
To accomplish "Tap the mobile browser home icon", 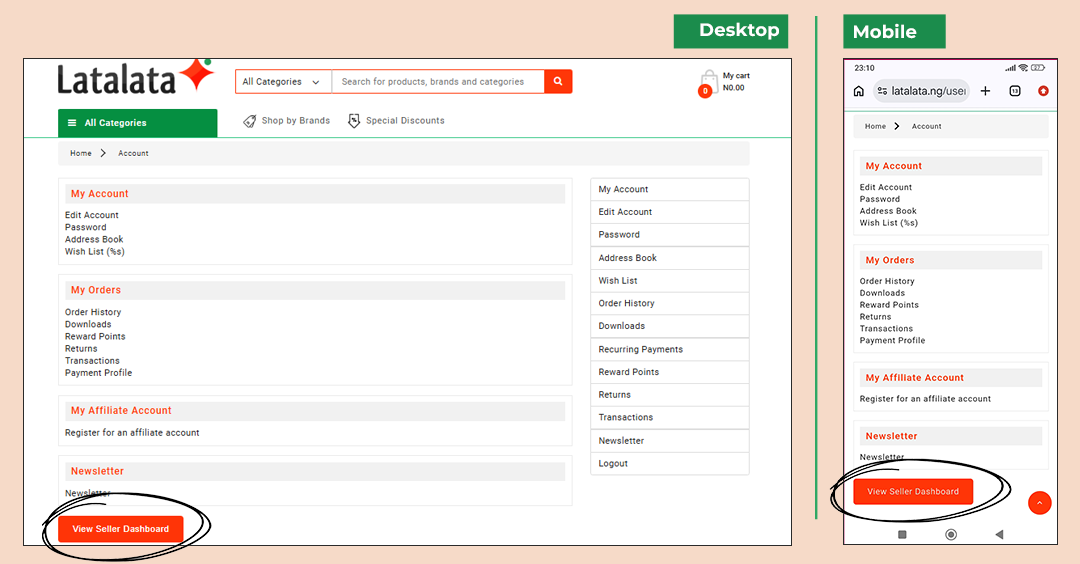I will pyautogui.click(x=858, y=91).
